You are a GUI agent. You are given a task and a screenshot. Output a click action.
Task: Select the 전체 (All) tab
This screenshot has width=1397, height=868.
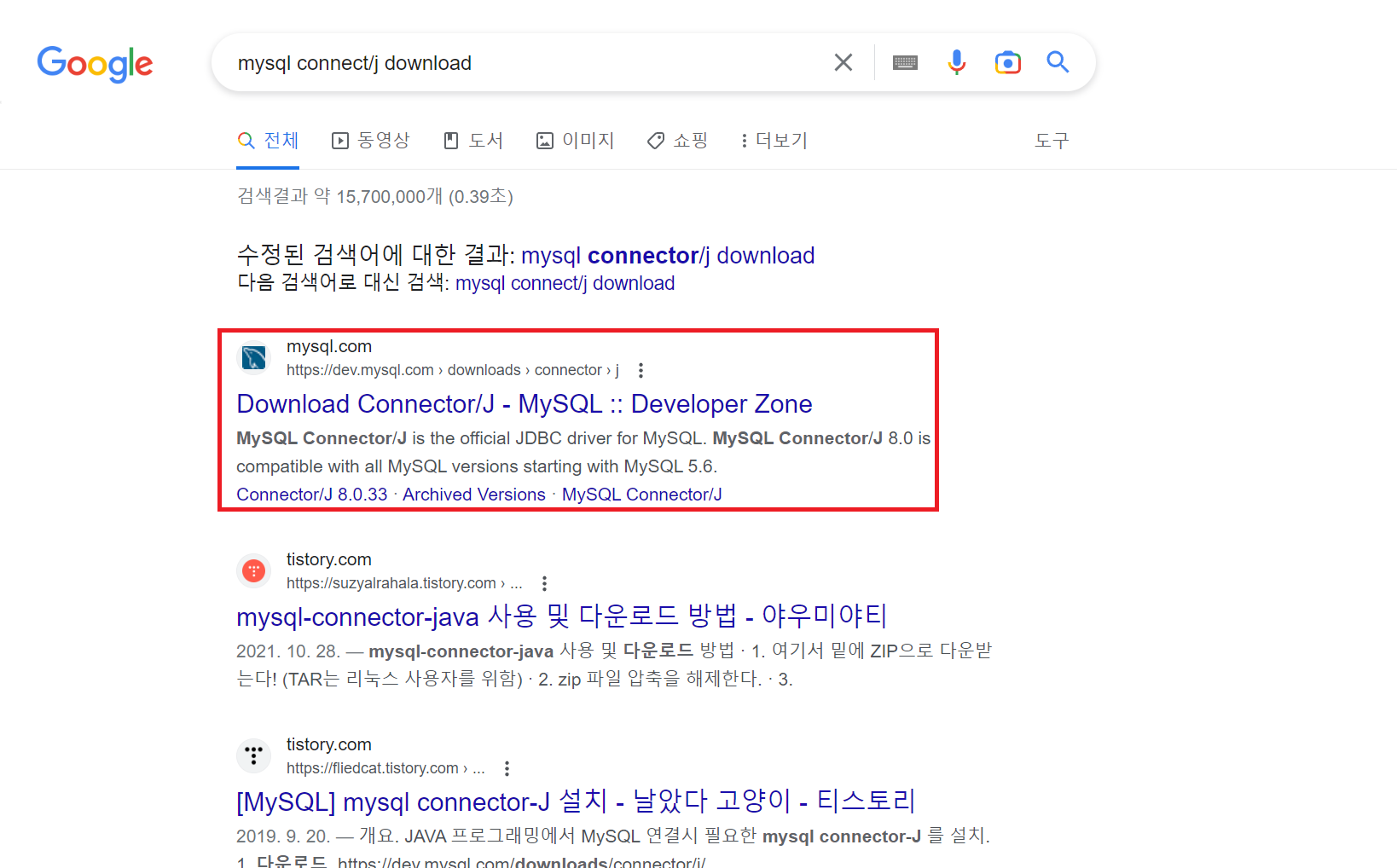click(268, 141)
